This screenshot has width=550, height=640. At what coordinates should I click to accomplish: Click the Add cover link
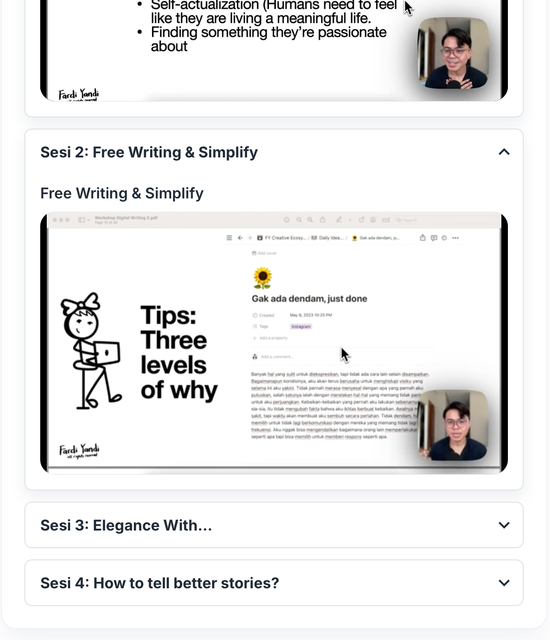pyautogui.click(x=264, y=253)
